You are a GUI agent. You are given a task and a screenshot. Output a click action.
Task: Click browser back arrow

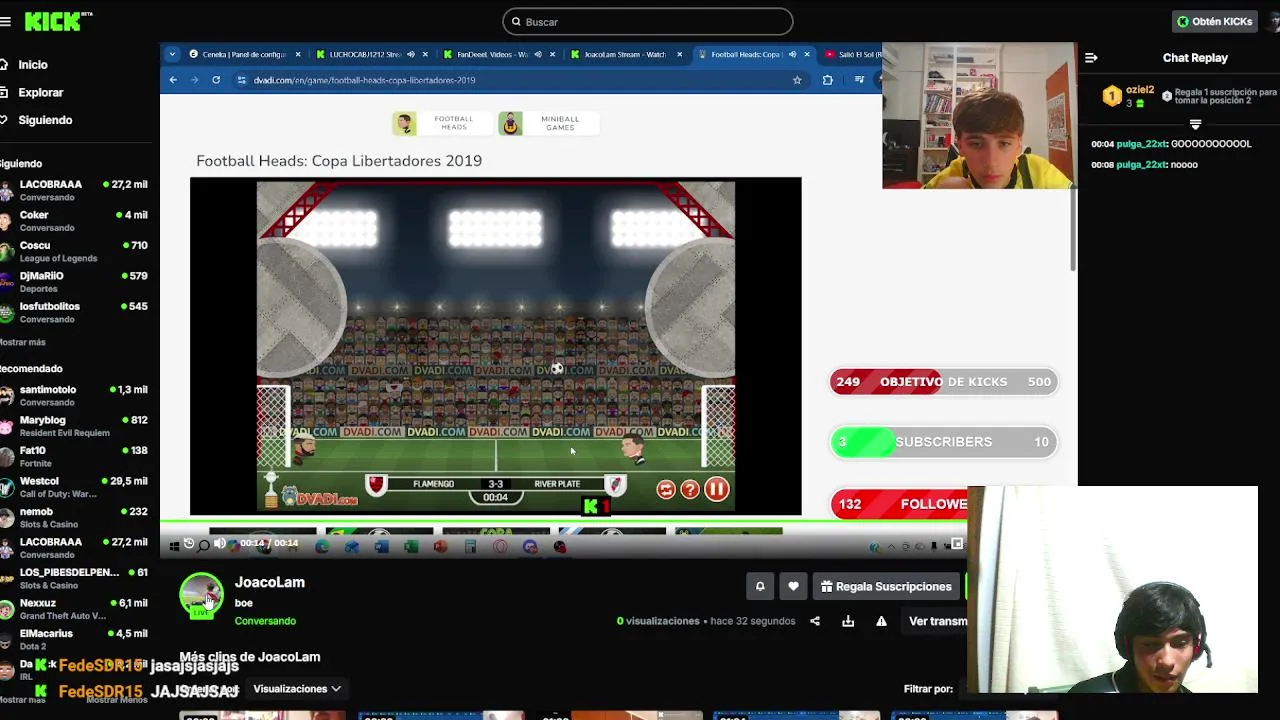click(173, 80)
